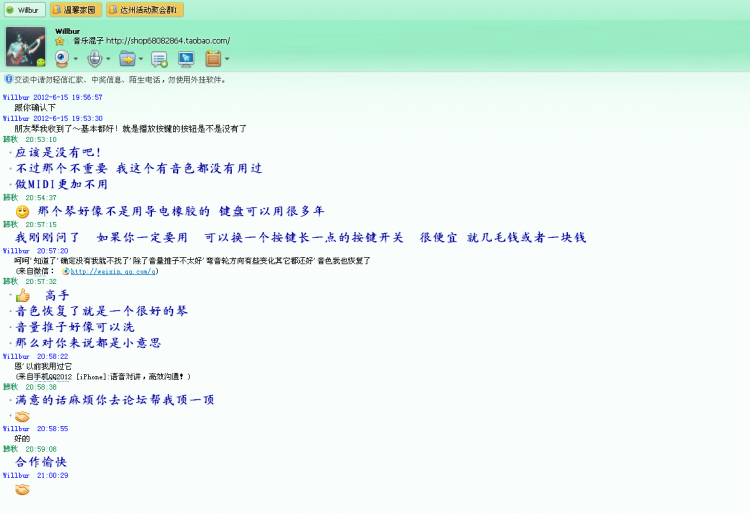The image size is (750, 513).
Task: Click the reply 好的 at 20:58:55
Action: click(22, 438)
